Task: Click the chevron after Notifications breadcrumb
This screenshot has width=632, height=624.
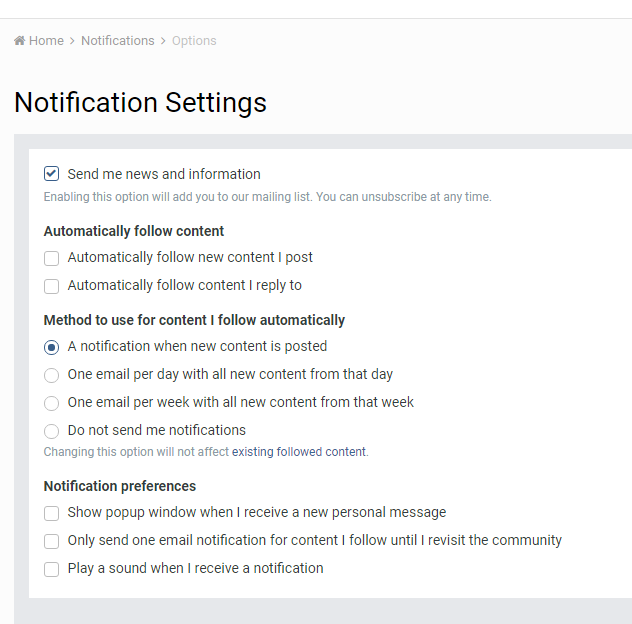Action: coord(163,41)
